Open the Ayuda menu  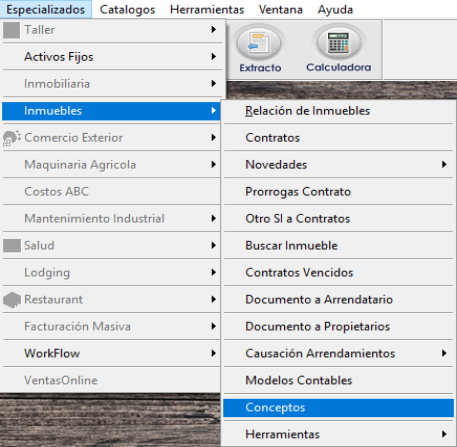tap(335, 9)
